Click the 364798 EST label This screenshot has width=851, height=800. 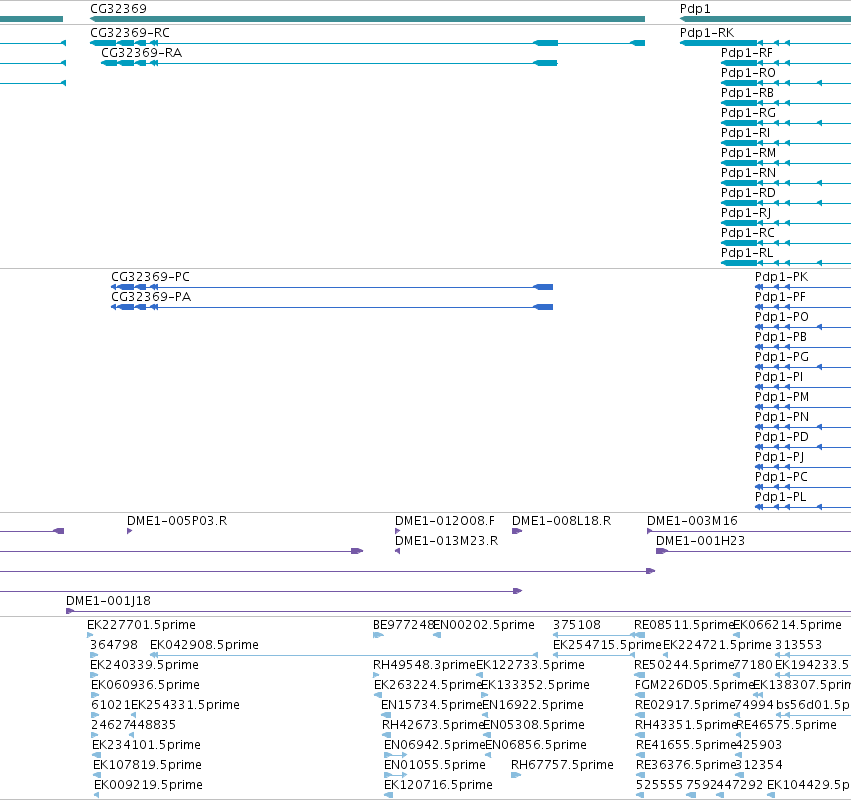coord(113,645)
